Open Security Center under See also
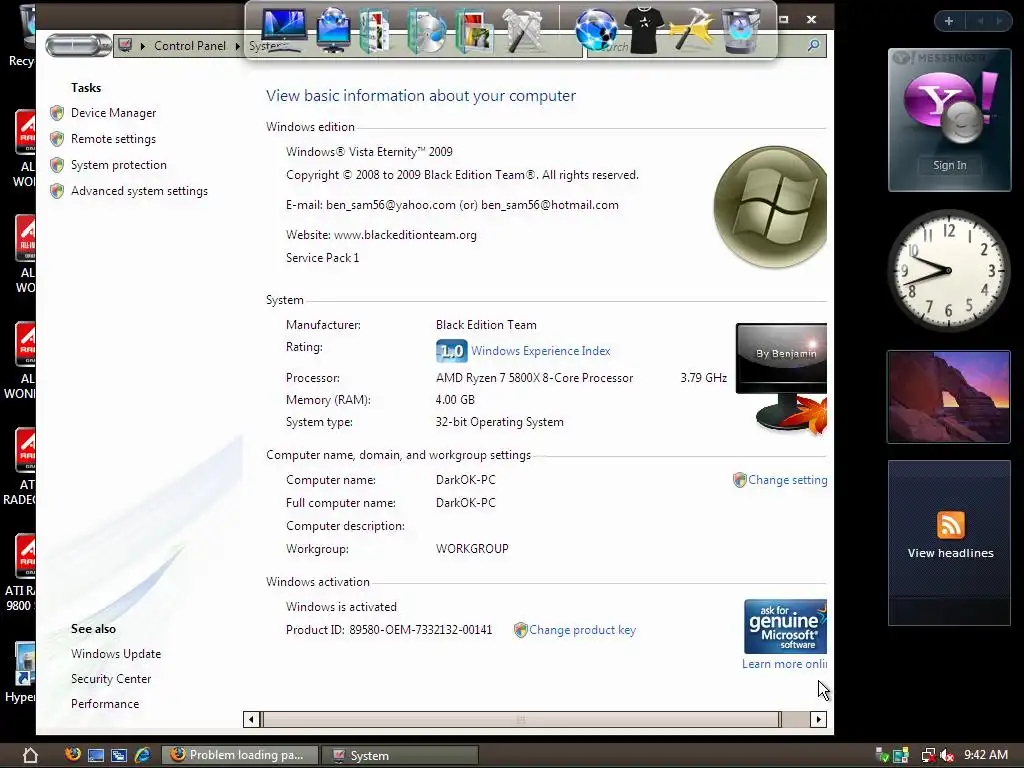The height and width of the screenshot is (768, 1024). [x=111, y=679]
